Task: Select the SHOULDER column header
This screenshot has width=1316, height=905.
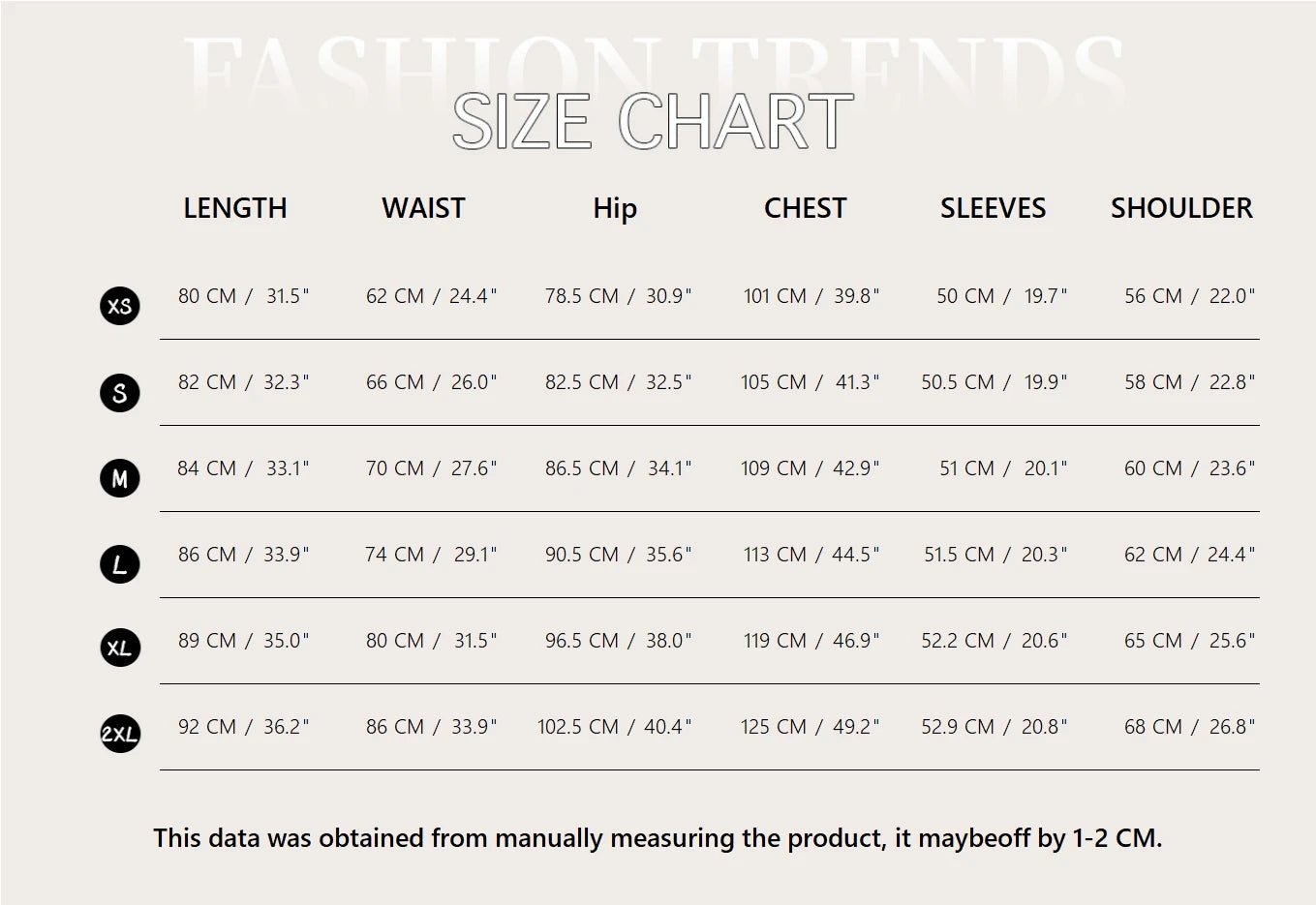Action: point(1181,208)
